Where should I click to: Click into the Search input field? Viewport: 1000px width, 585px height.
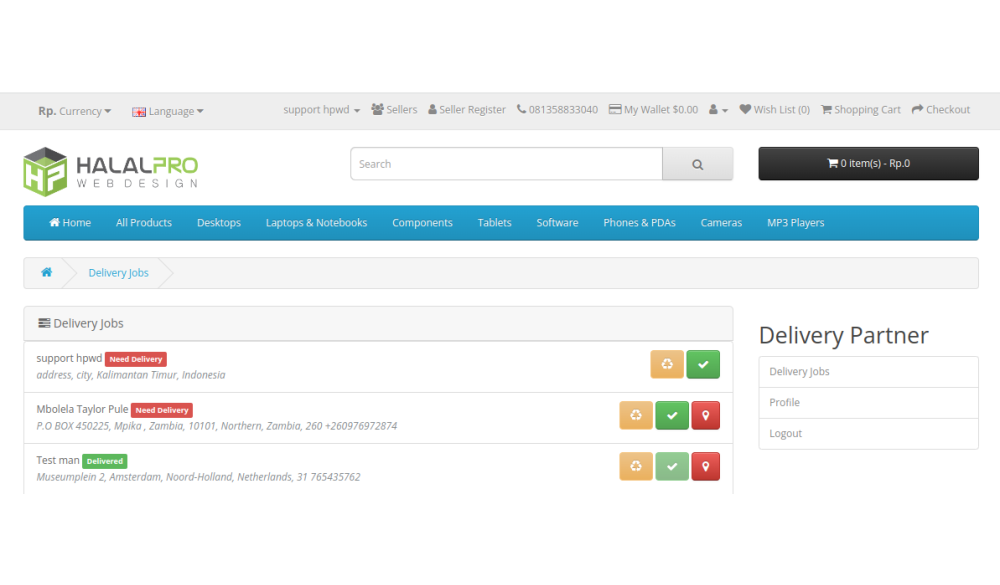coord(506,164)
